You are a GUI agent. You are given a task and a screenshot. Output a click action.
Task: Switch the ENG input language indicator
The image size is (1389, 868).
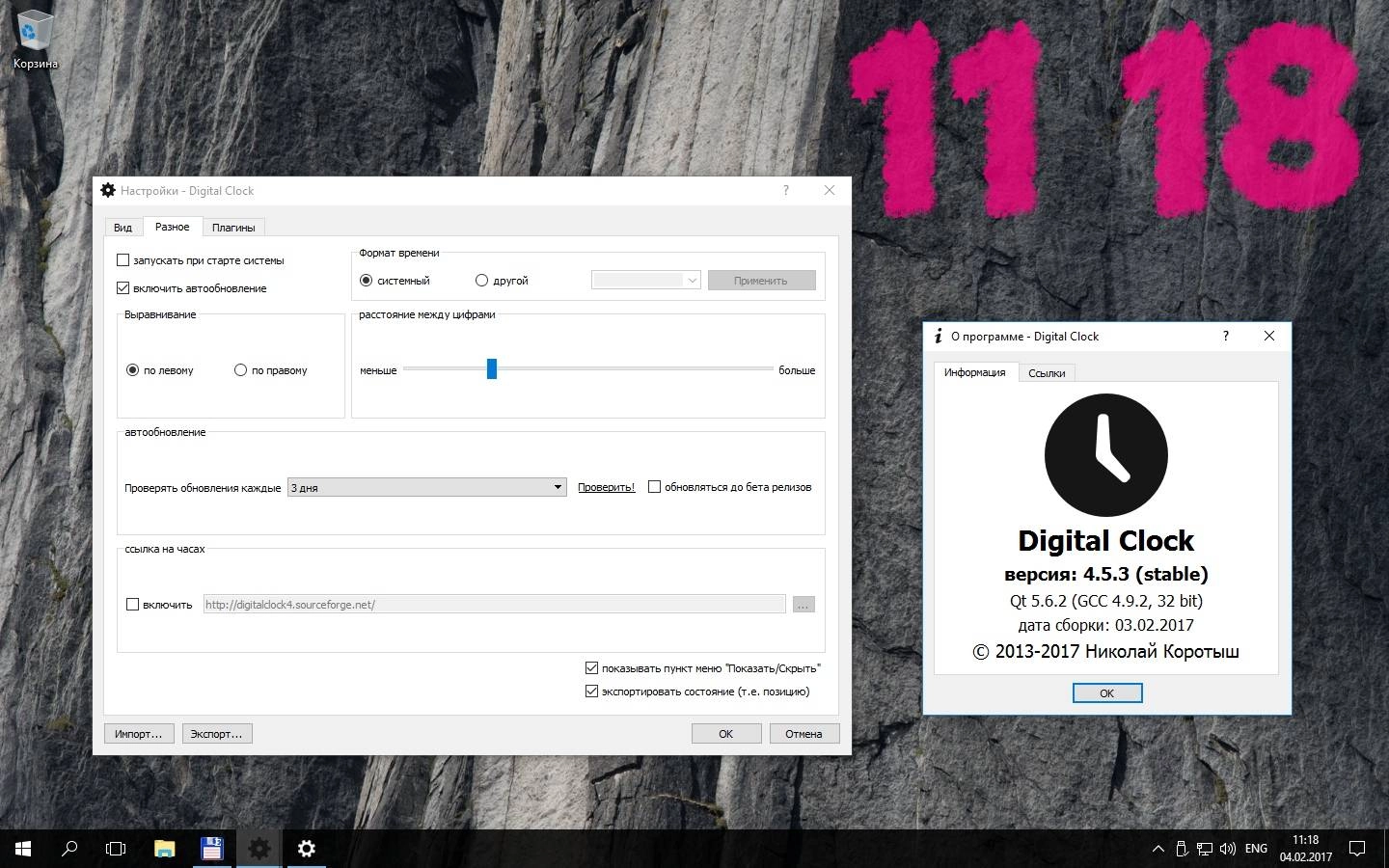click(x=1256, y=849)
